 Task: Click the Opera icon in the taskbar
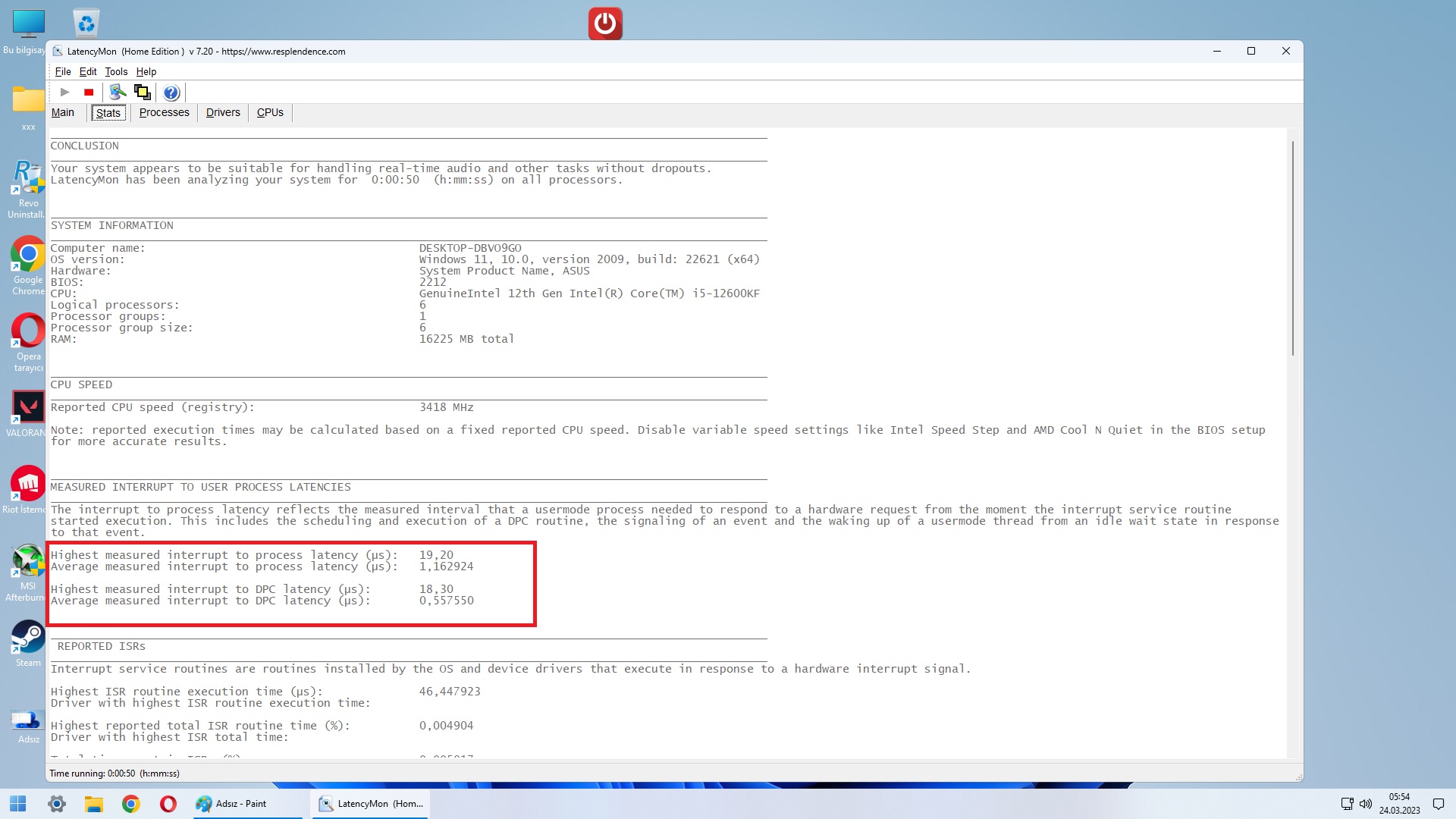tap(168, 804)
